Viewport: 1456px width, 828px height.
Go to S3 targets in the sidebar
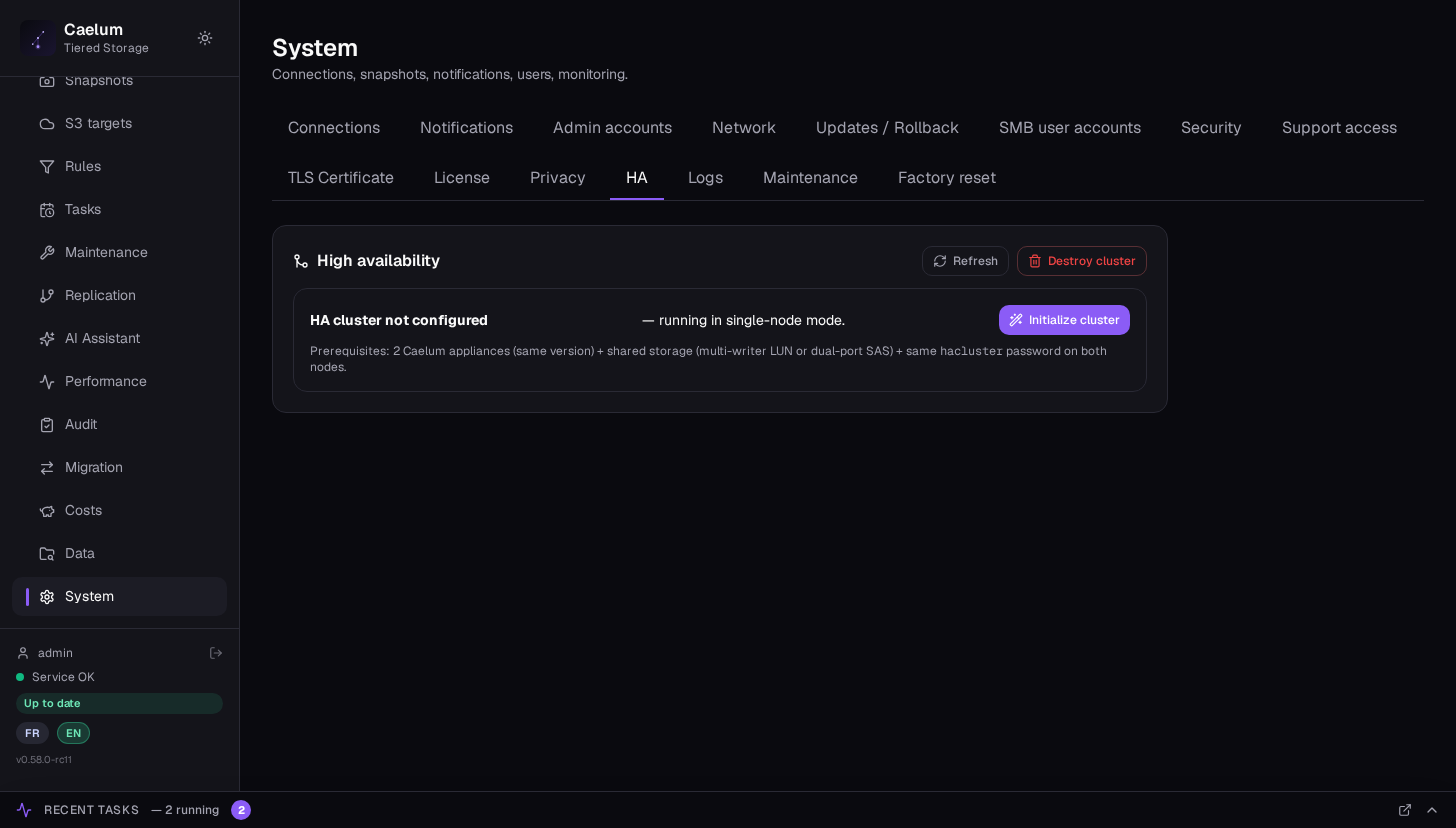tap(119, 124)
